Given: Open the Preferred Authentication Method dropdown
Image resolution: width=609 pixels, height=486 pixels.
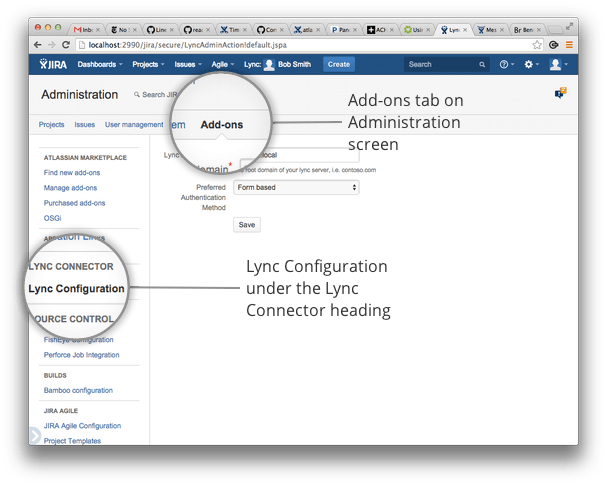Looking at the screenshot, I should pyautogui.click(x=296, y=187).
